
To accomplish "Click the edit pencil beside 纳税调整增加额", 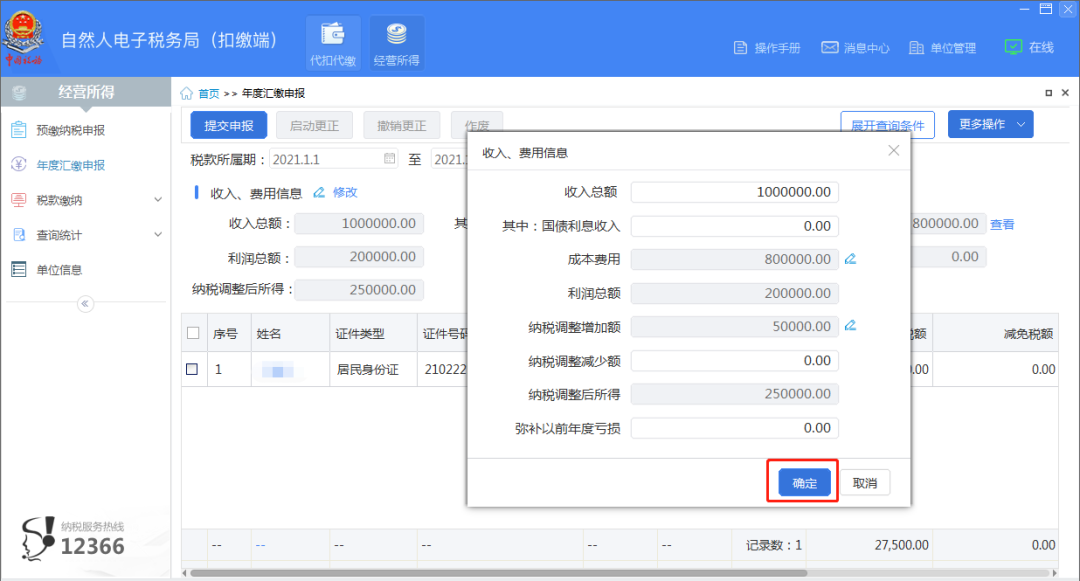I will click(x=851, y=326).
